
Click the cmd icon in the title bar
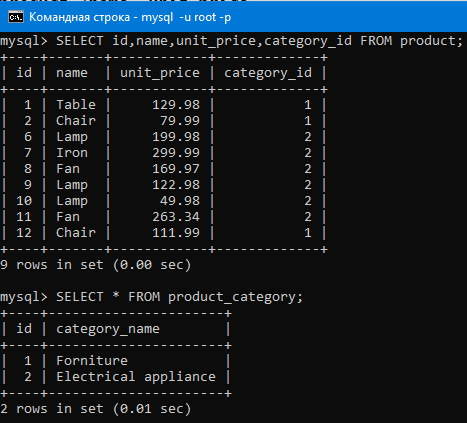(16, 17)
